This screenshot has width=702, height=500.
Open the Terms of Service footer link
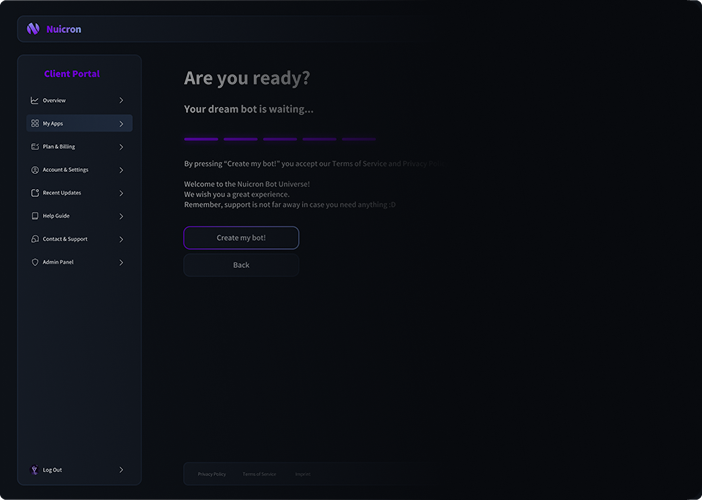259,474
